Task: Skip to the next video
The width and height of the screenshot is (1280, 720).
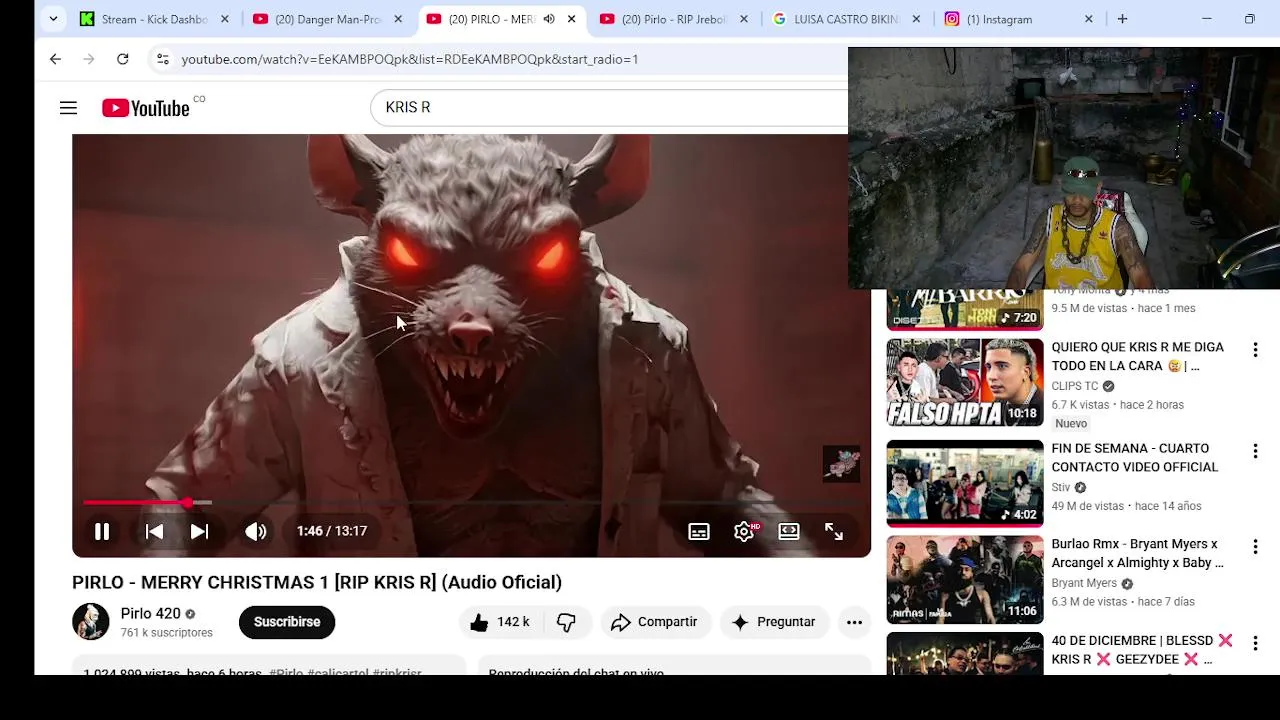Action: point(199,531)
